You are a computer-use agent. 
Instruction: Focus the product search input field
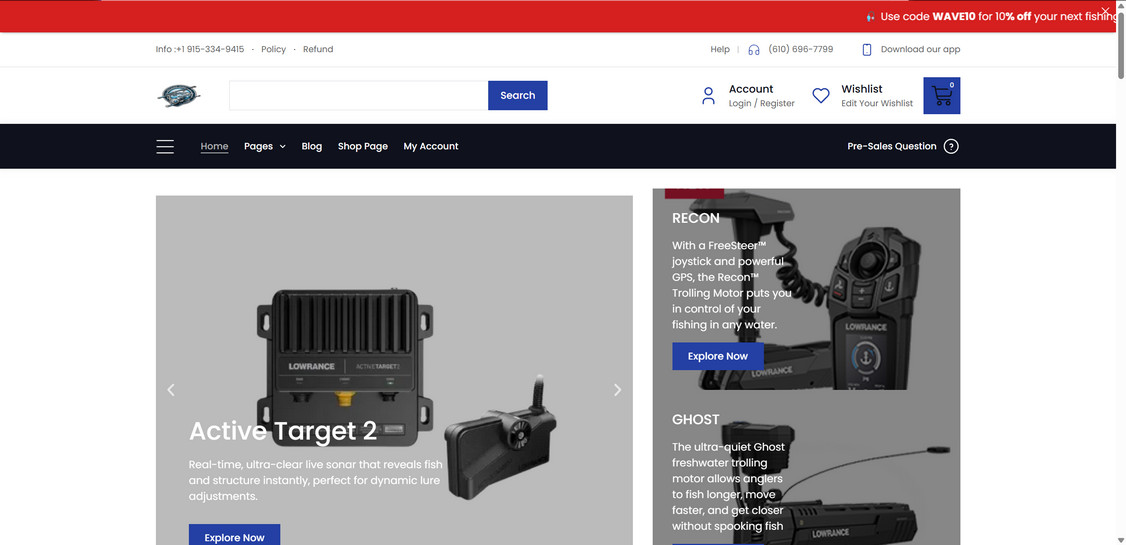(358, 96)
